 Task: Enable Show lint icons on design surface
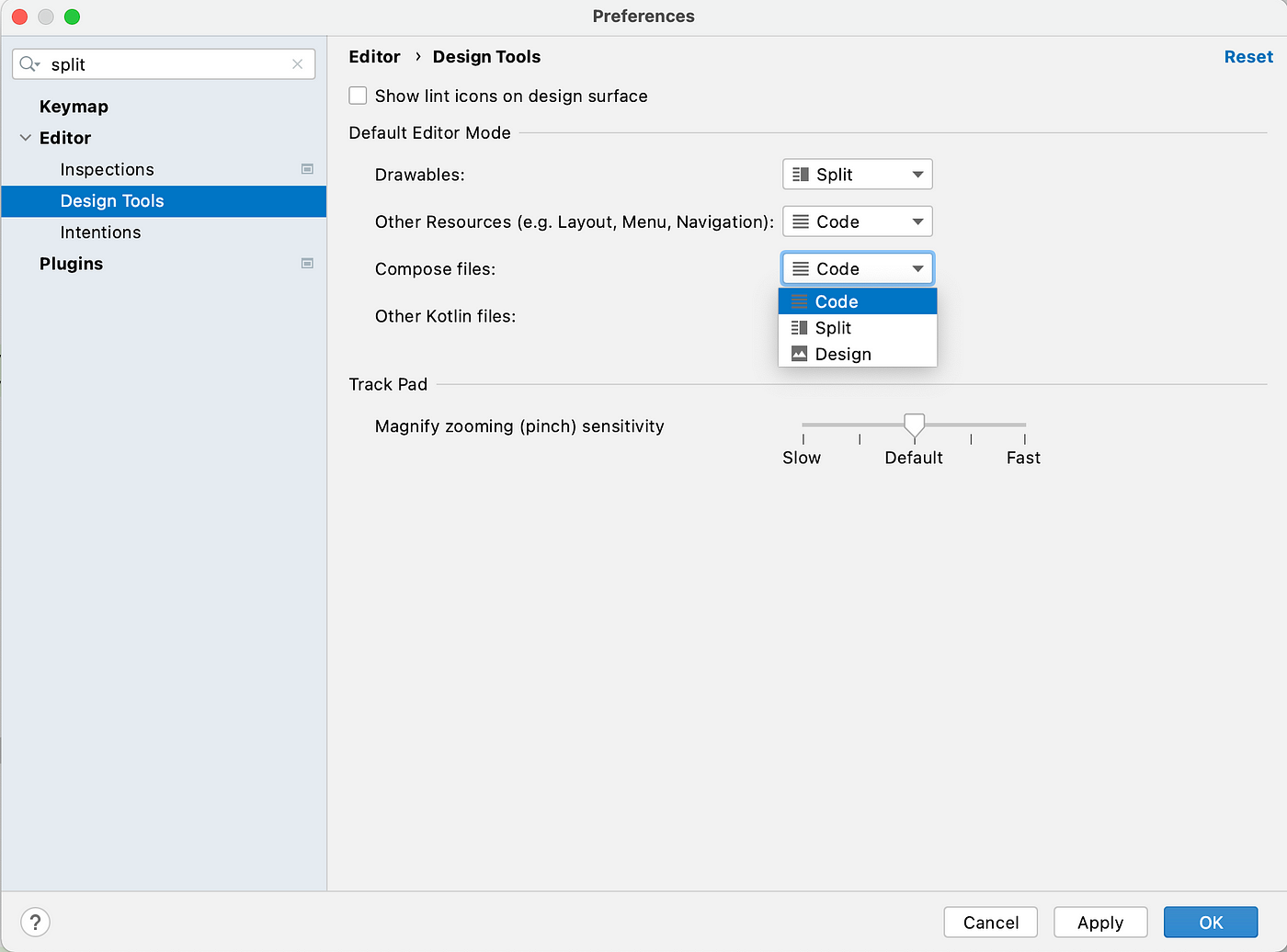358,95
